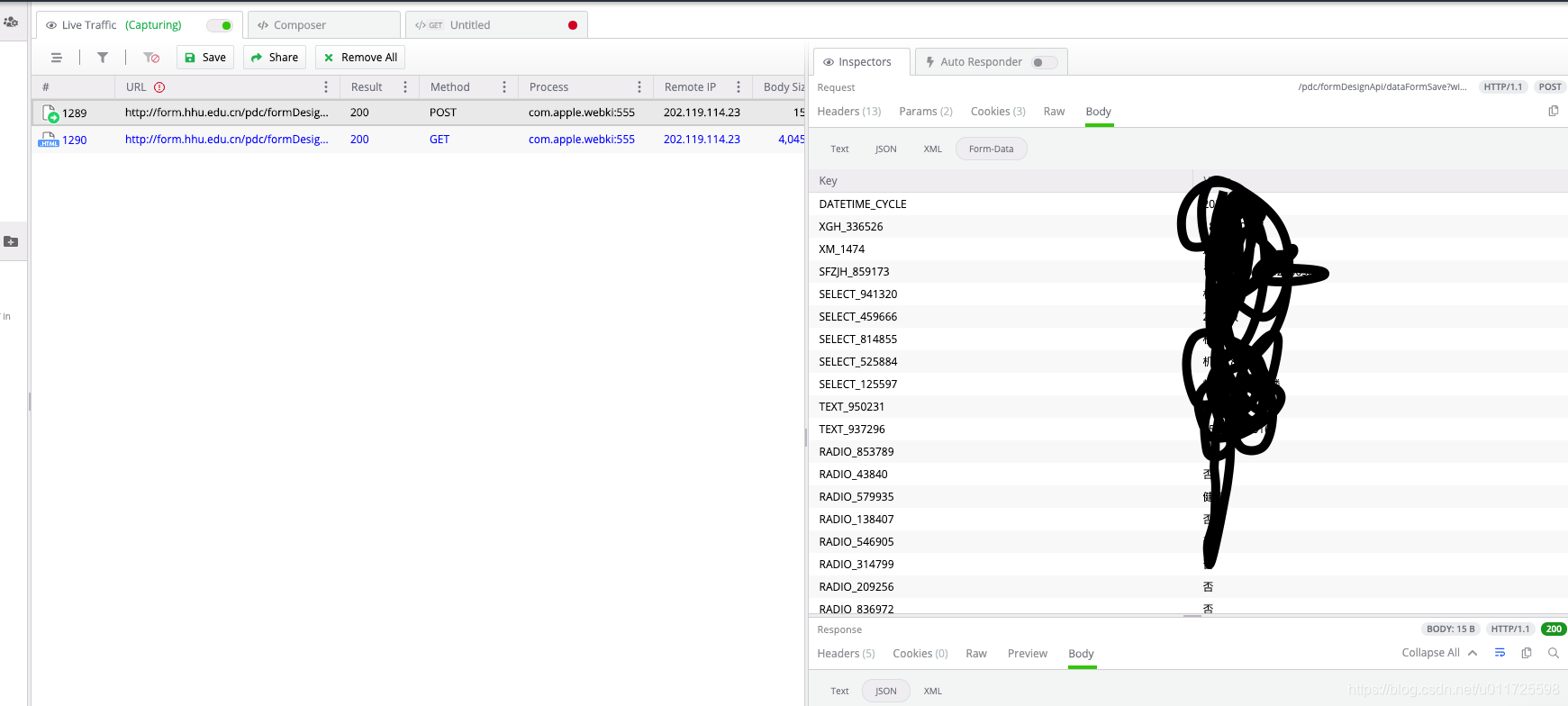Open the Composer tab
The image size is (1568, 706).
(323, 25)
